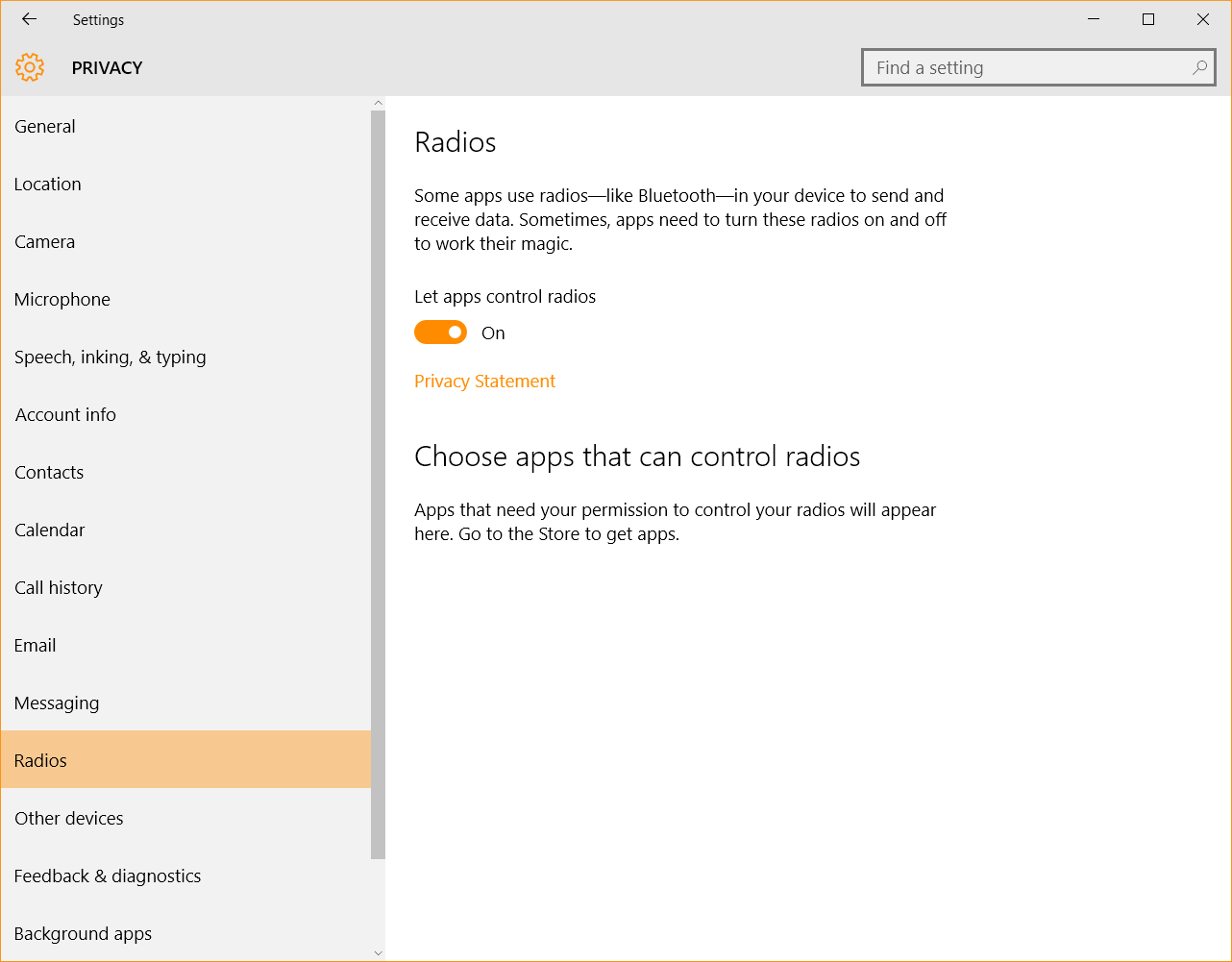
Task: Click the Privacy gear icon
Action: 30,67
